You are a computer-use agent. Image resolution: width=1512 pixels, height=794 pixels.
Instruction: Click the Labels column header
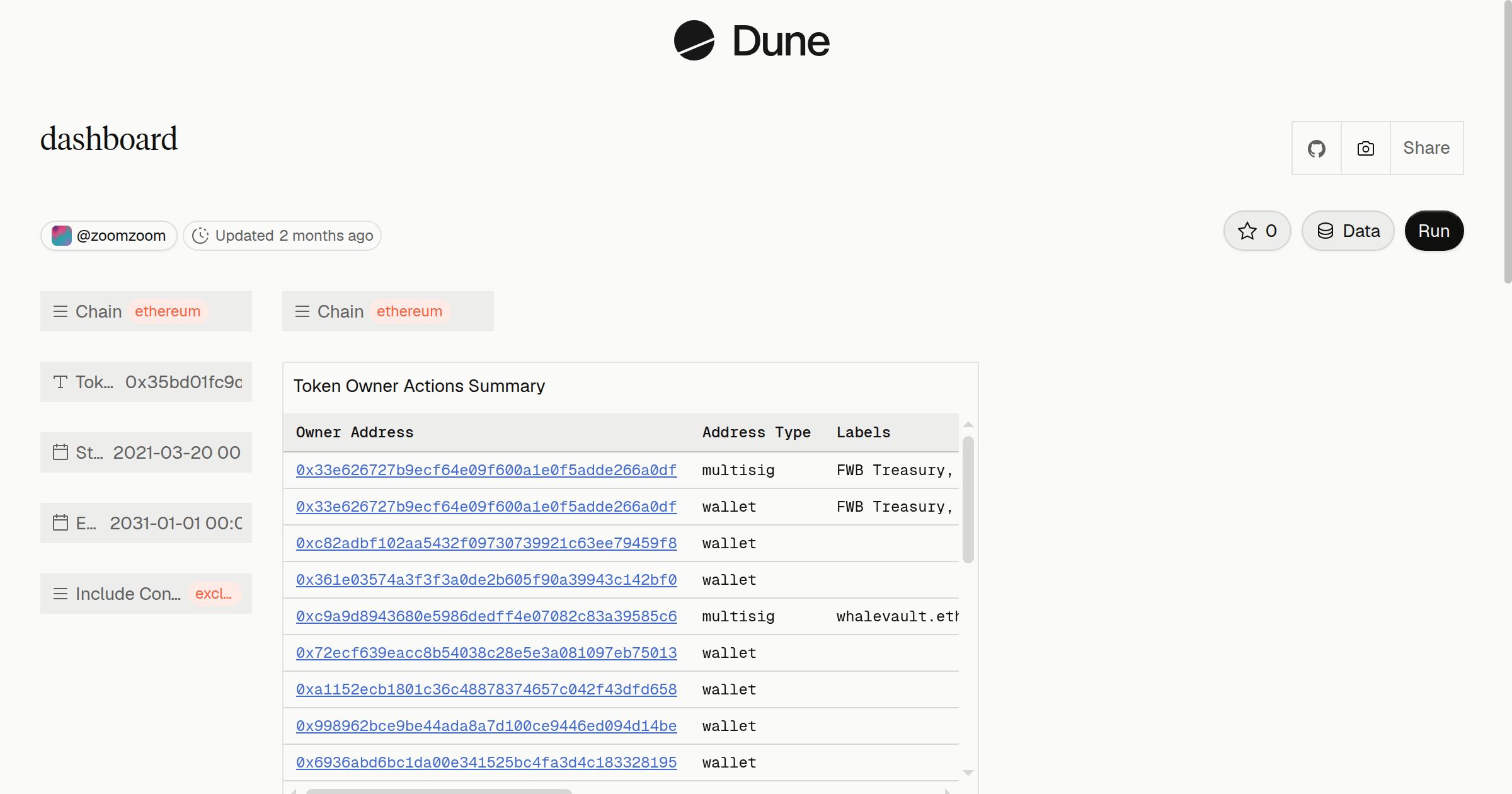tap(863, 432)
